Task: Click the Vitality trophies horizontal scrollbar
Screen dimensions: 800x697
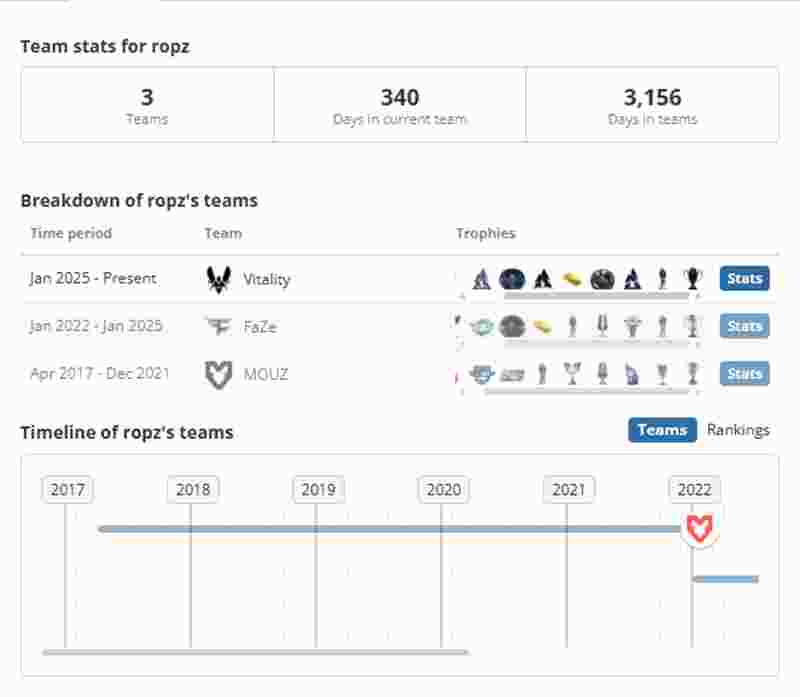Action: coord(595,296)
